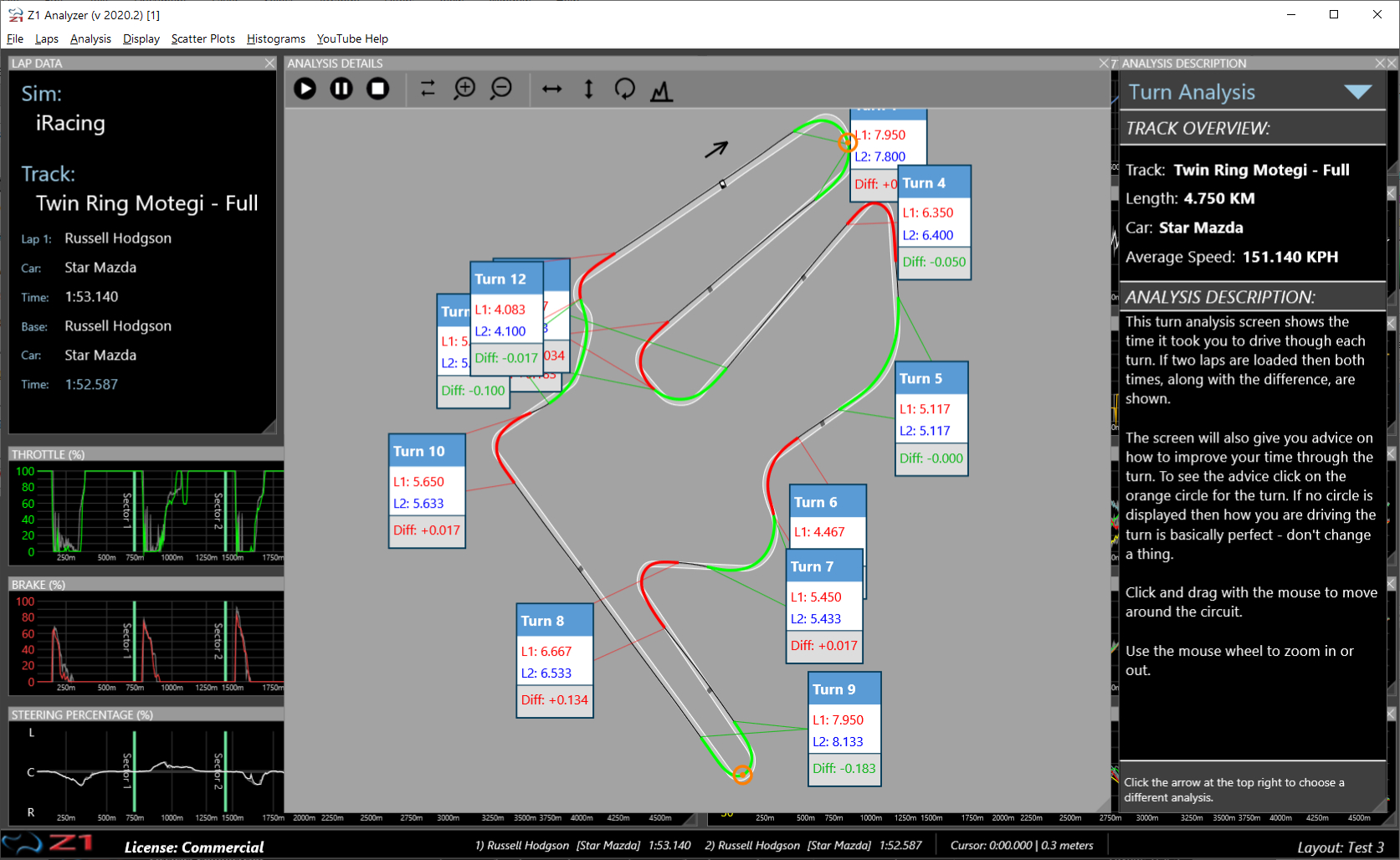Click orange advice circle near Turn 9
Image resolution: width=1400 pixels, height=860 pixels.
coord(742,775)
